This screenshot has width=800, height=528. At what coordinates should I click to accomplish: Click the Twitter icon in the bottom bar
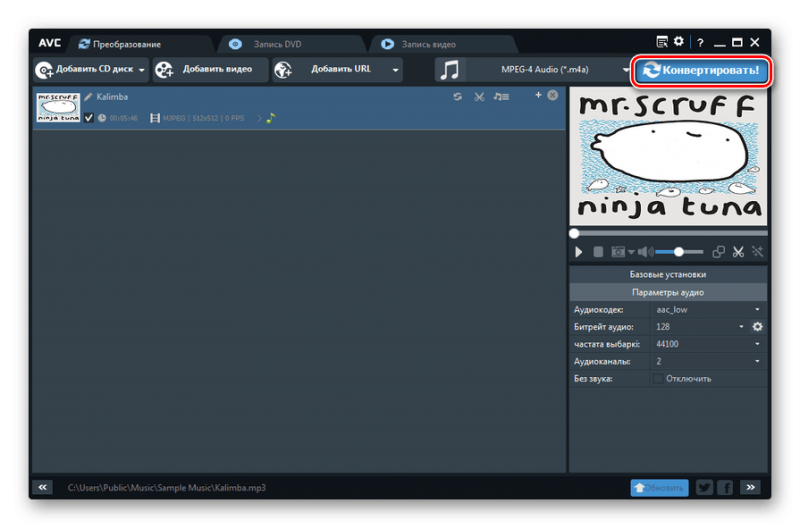click(704, 487)
